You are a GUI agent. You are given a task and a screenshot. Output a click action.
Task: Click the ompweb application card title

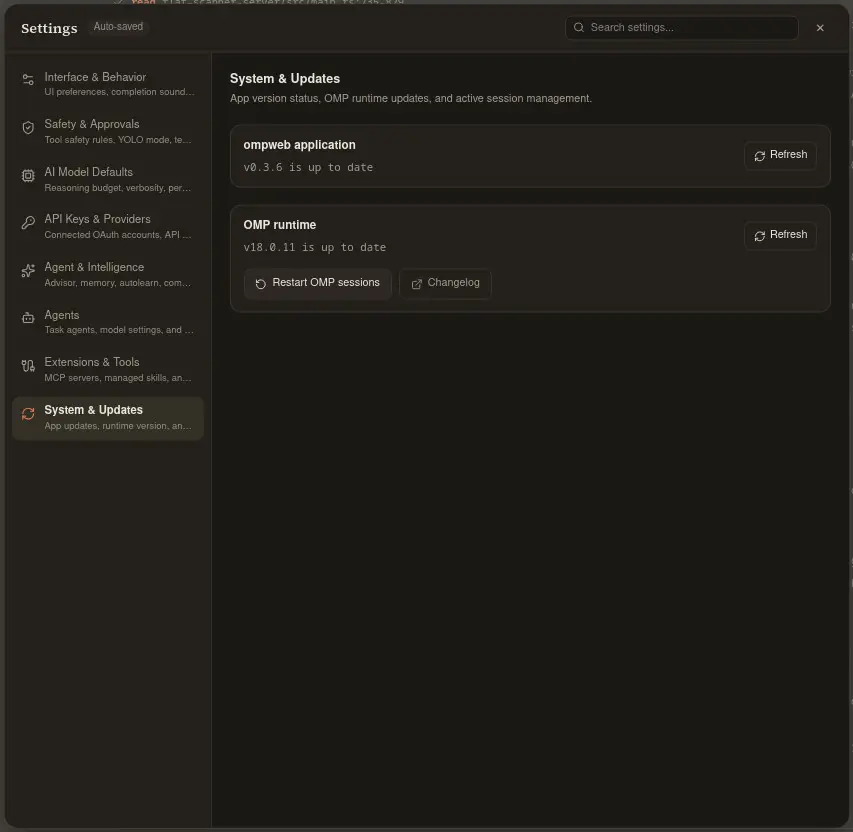pos(299,145)
